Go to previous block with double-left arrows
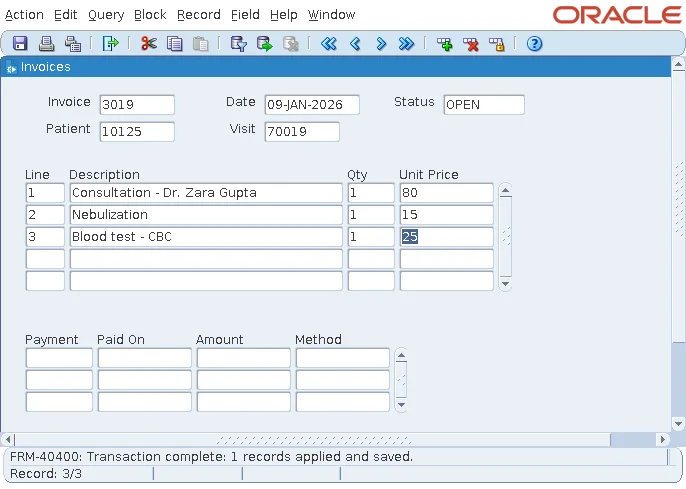686x489 pixels. click(x=329, y=44)
